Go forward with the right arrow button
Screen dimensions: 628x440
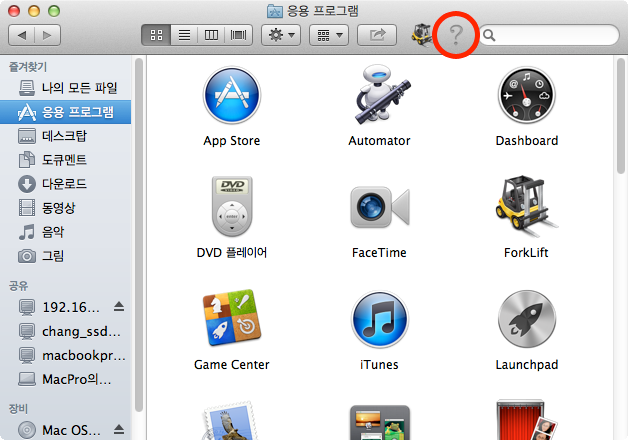tap(48, 35)
